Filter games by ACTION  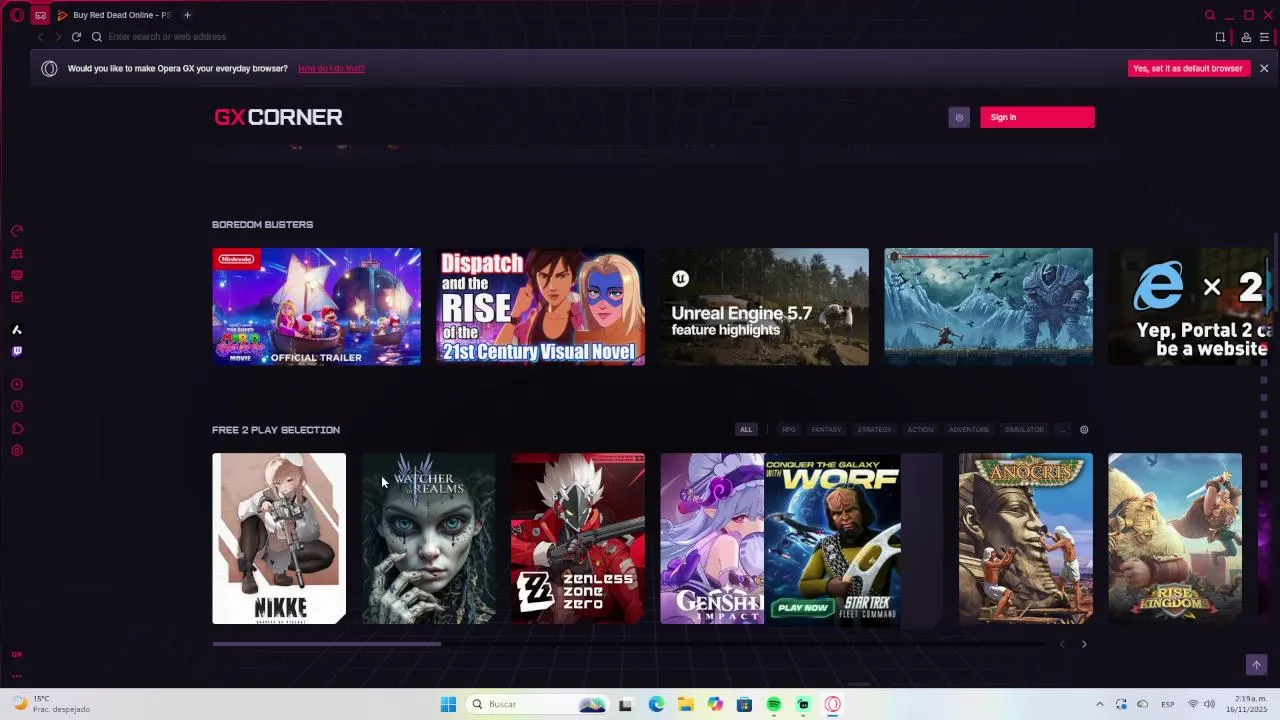tap(920, 430)
